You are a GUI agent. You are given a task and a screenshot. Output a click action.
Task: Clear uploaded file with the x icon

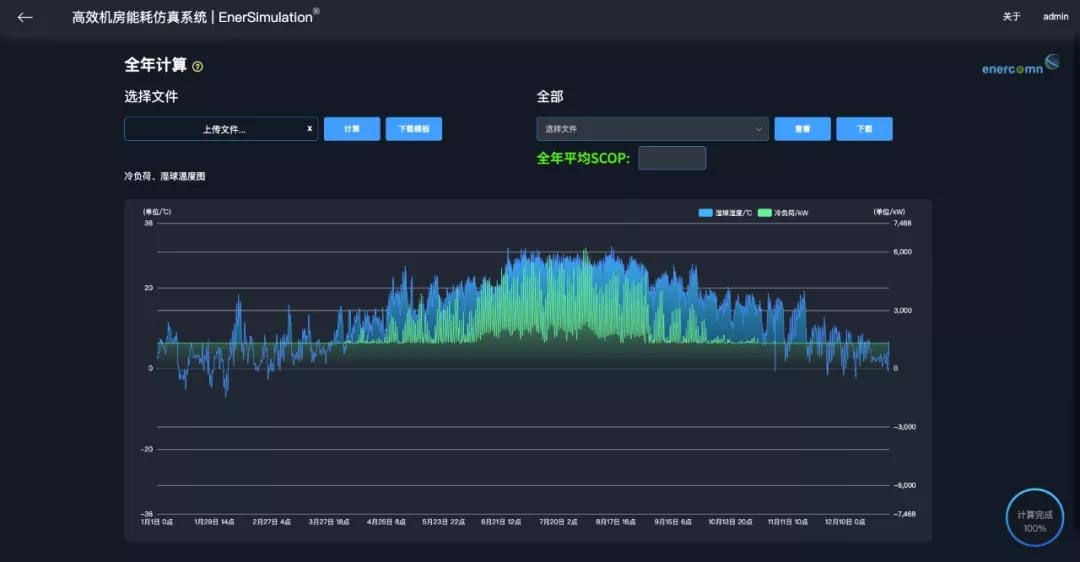pyautogui.click(x=309, y=129)
